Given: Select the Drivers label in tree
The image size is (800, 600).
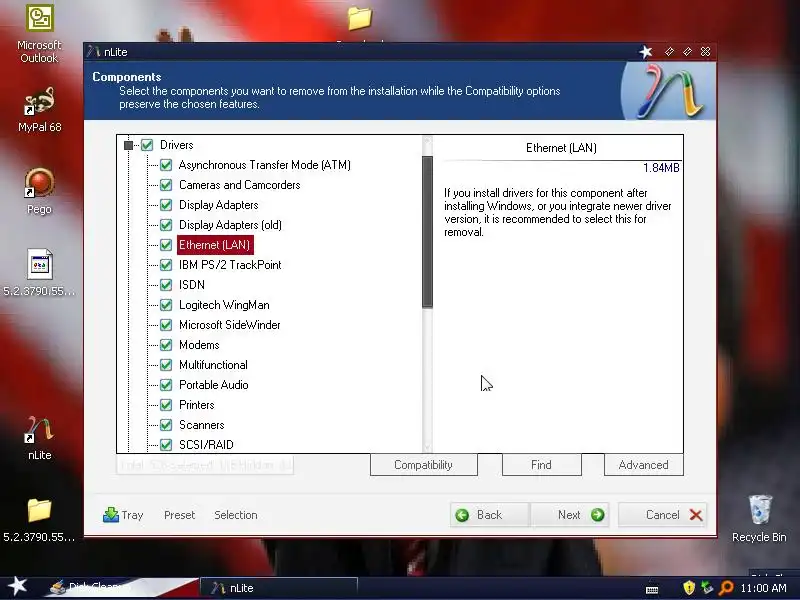Looking at the screenshot, I should (177, 145).
